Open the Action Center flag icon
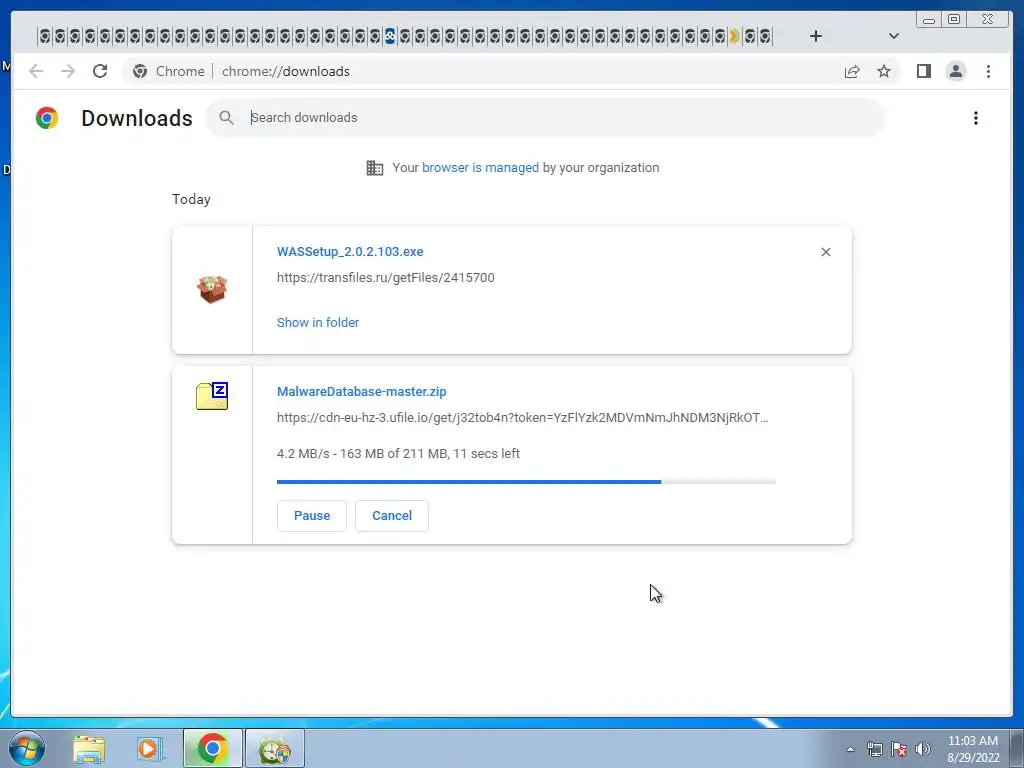This screenshot has height=768, width=1024. (x=899, y=749)
